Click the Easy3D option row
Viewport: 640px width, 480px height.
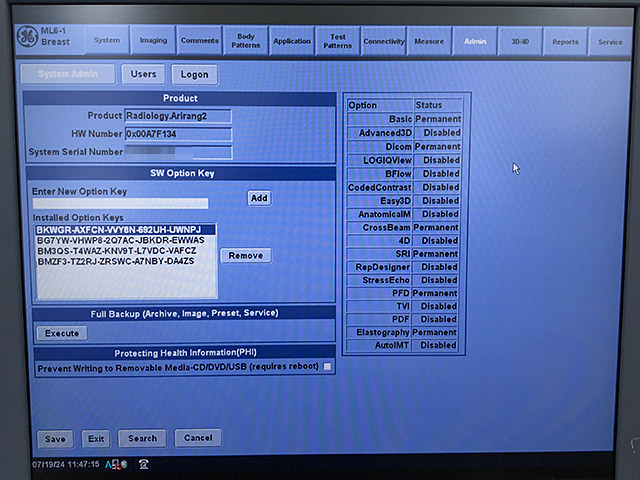point(403,201)
